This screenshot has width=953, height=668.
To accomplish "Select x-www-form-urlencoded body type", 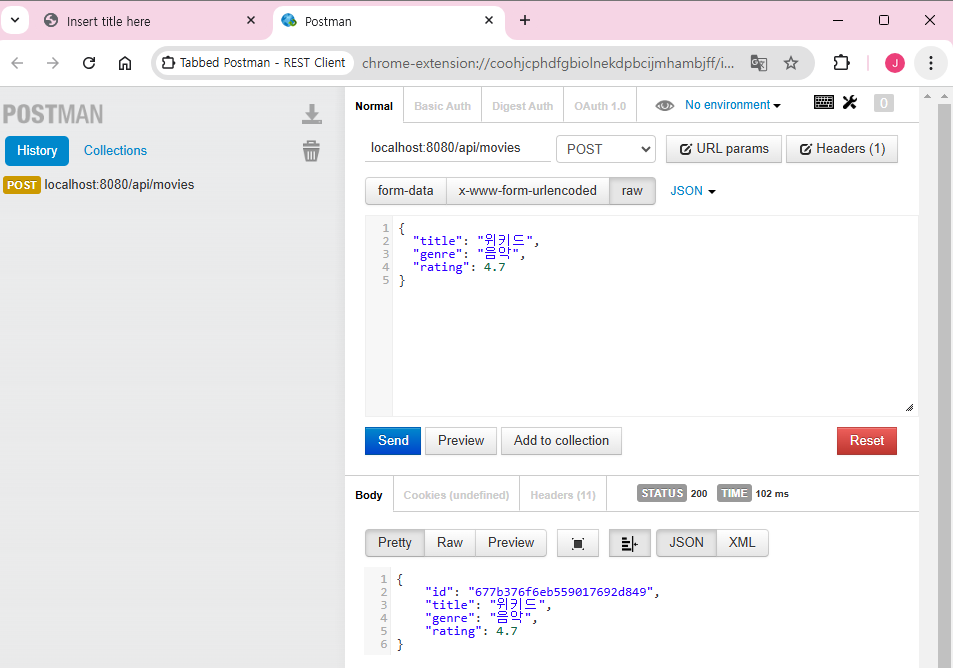I will point(528,191).
